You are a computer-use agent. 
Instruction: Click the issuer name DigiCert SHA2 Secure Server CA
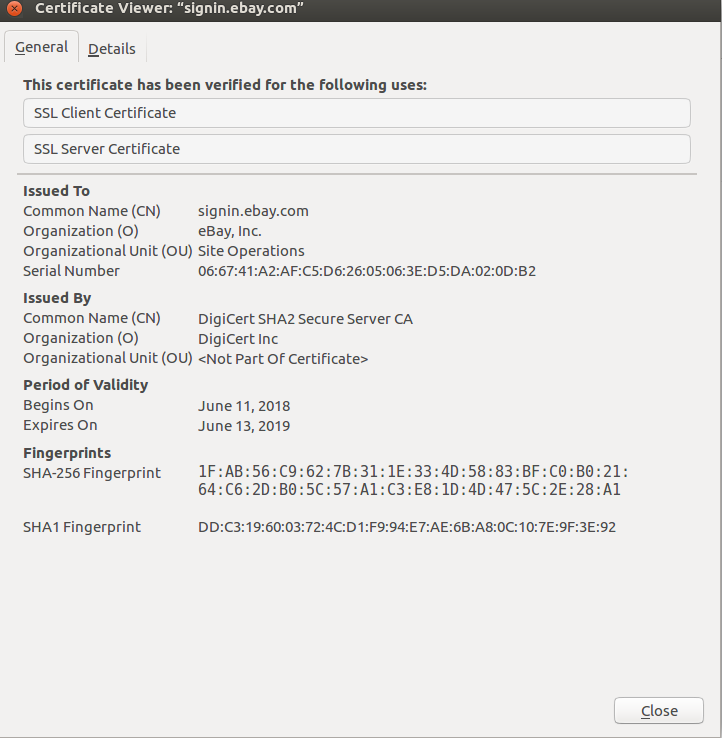click(x=305, y=319)
